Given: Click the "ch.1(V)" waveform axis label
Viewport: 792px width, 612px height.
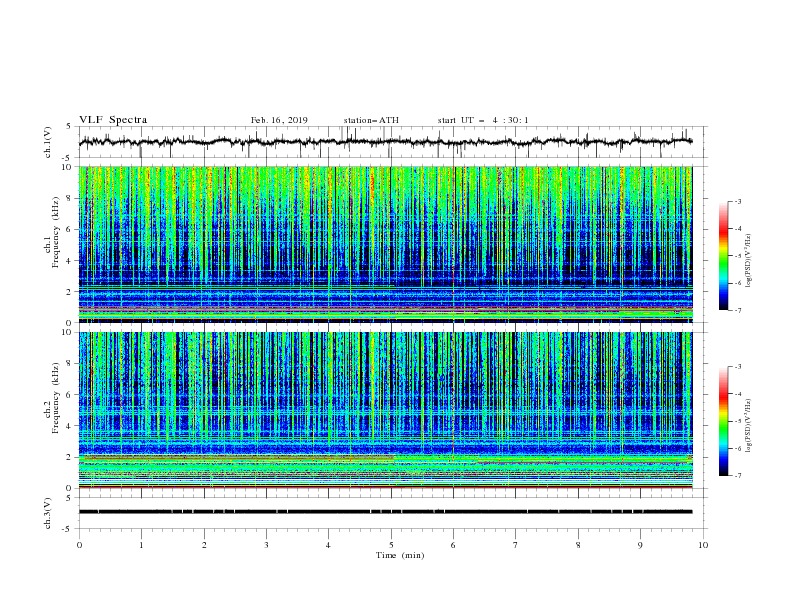Looking at the screenshot, I should pyautogui.click(x=48, y=142).
